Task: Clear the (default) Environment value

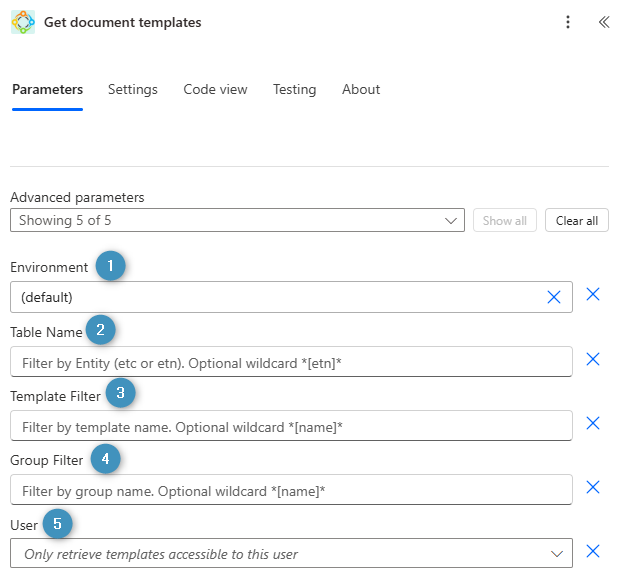Action: pos(554,297)
